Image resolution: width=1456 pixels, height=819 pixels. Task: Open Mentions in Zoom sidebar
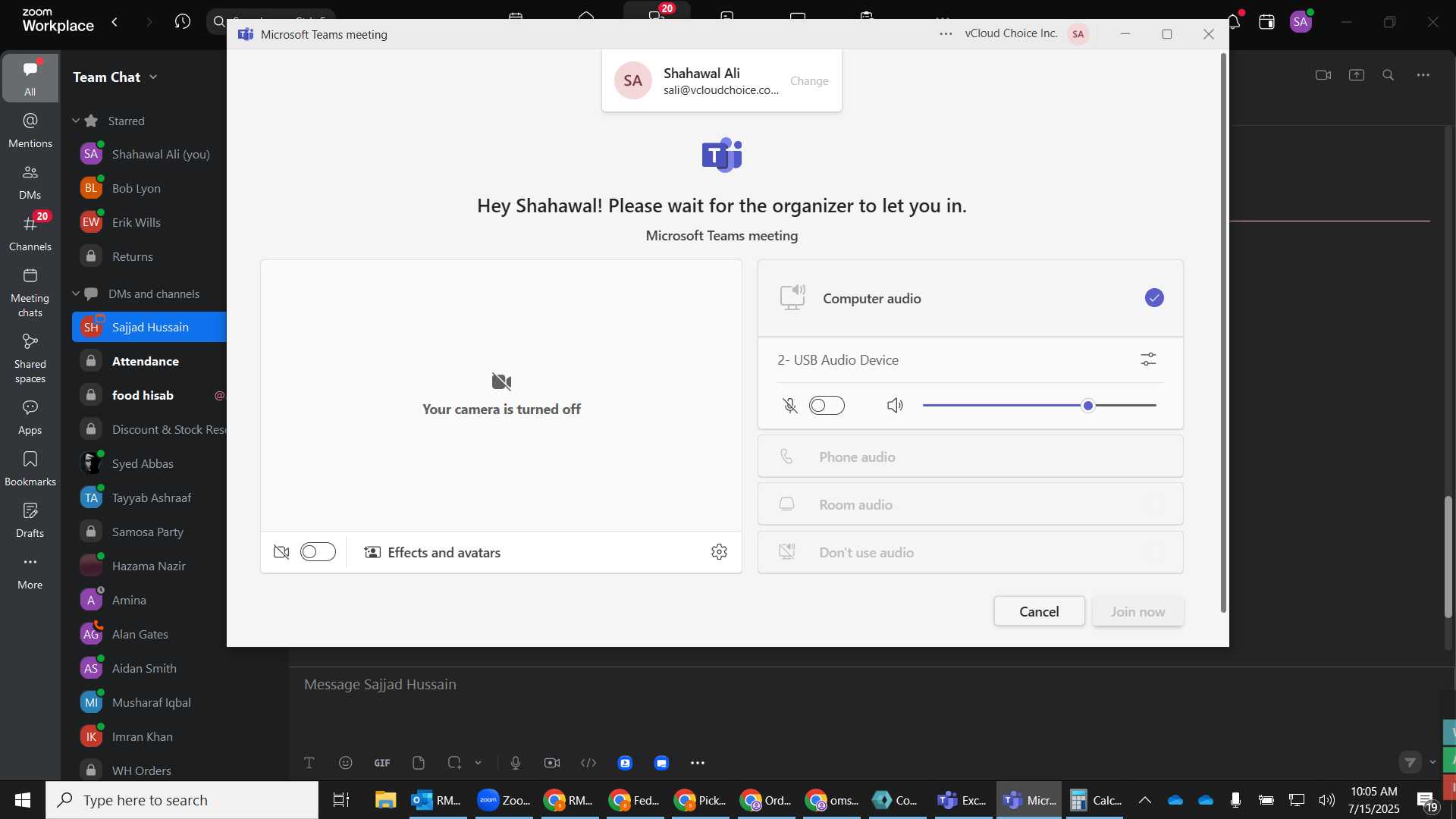(x=30, y=130)
